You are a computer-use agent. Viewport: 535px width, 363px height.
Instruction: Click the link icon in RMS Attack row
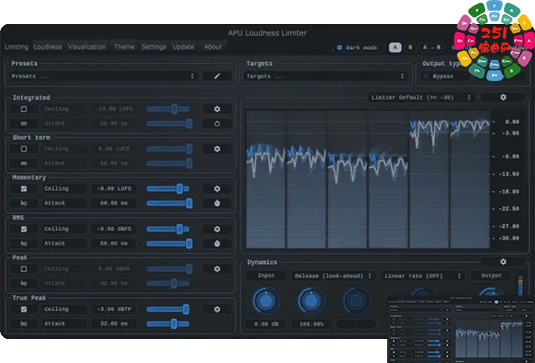coord(24,244)
